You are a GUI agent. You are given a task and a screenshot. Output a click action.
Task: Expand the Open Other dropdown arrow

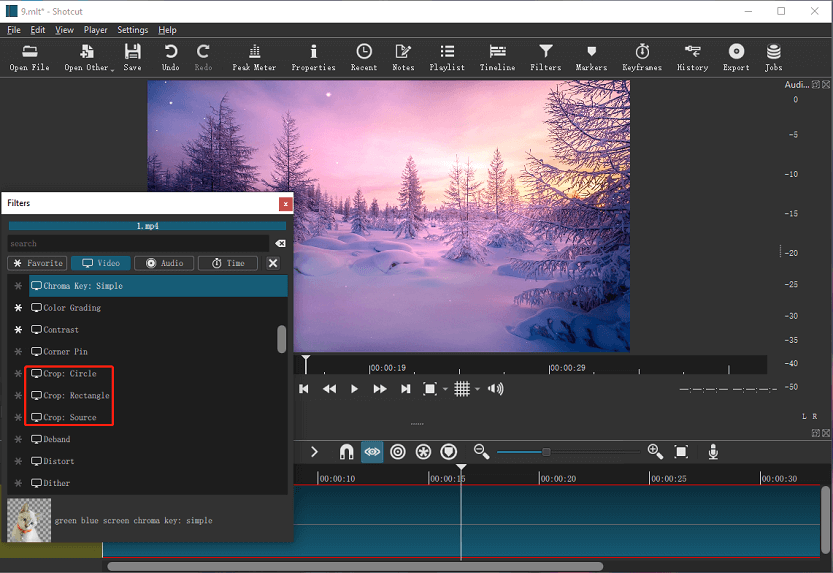[x=112, y=69]
